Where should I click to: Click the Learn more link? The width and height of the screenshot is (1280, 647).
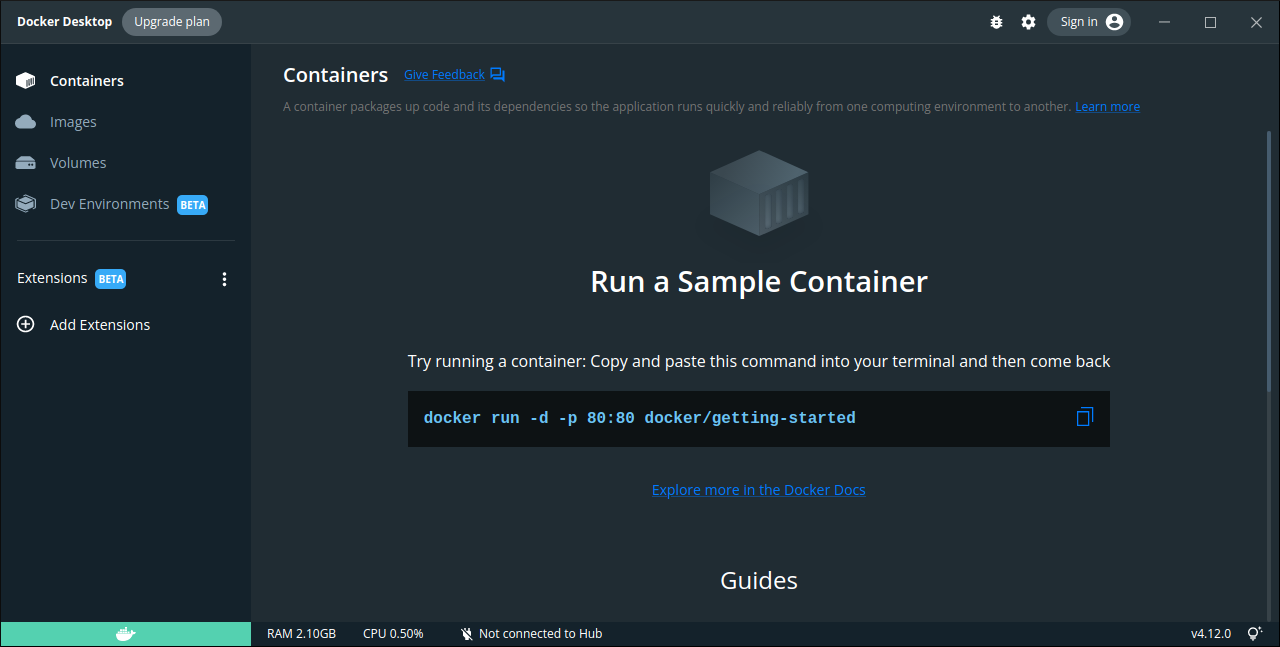tap(1107, 106)
